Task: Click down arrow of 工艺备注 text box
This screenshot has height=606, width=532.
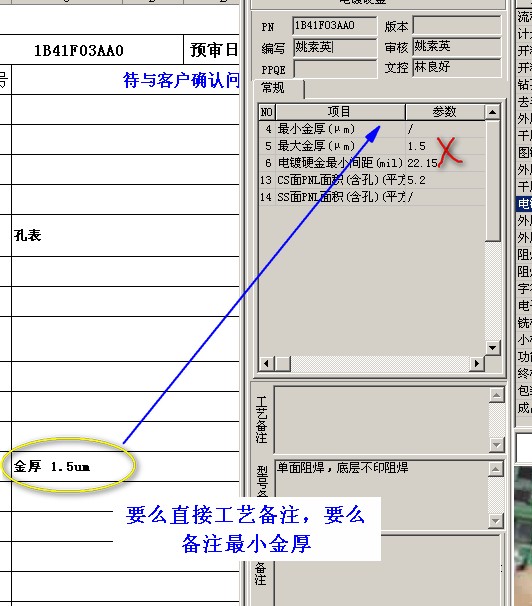Action: [496, 445]
